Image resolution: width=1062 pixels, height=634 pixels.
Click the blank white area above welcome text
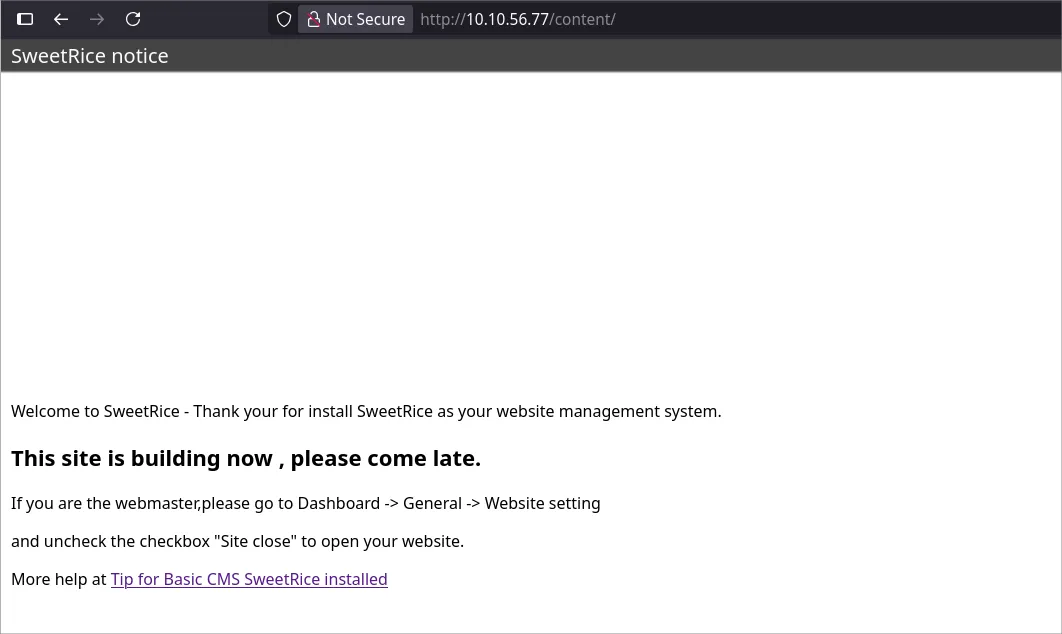coord(530,230)
